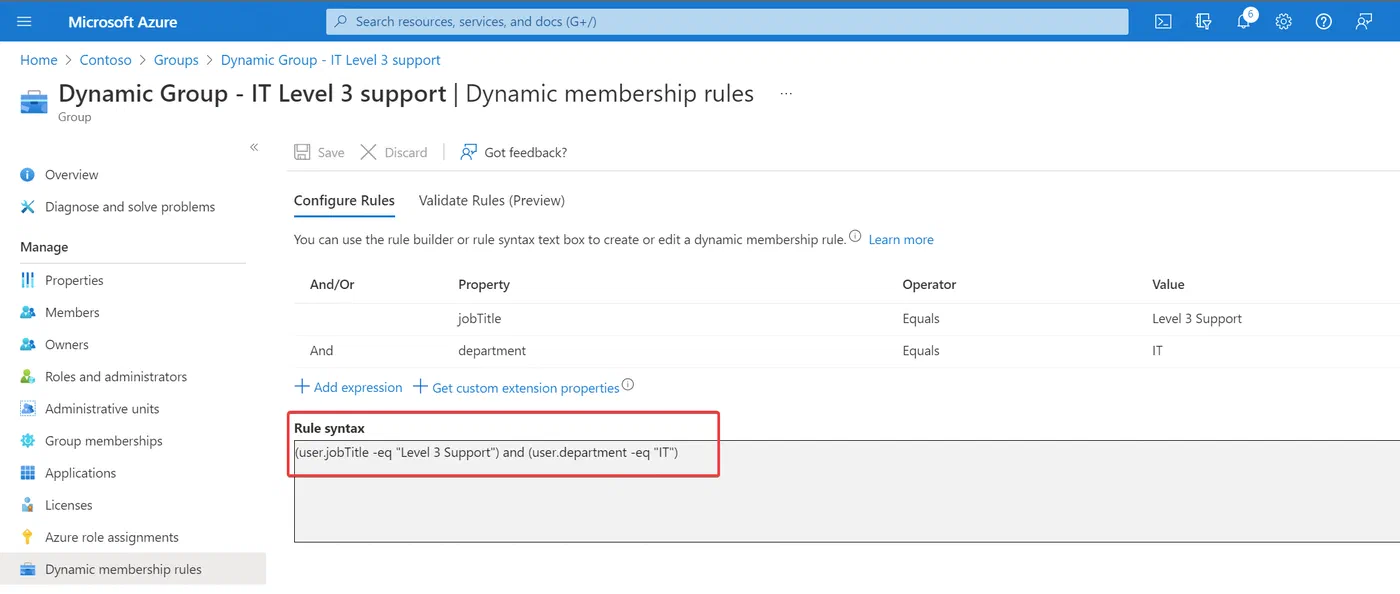Collapse the left navigation pane chevron

[x=254, y=147]
